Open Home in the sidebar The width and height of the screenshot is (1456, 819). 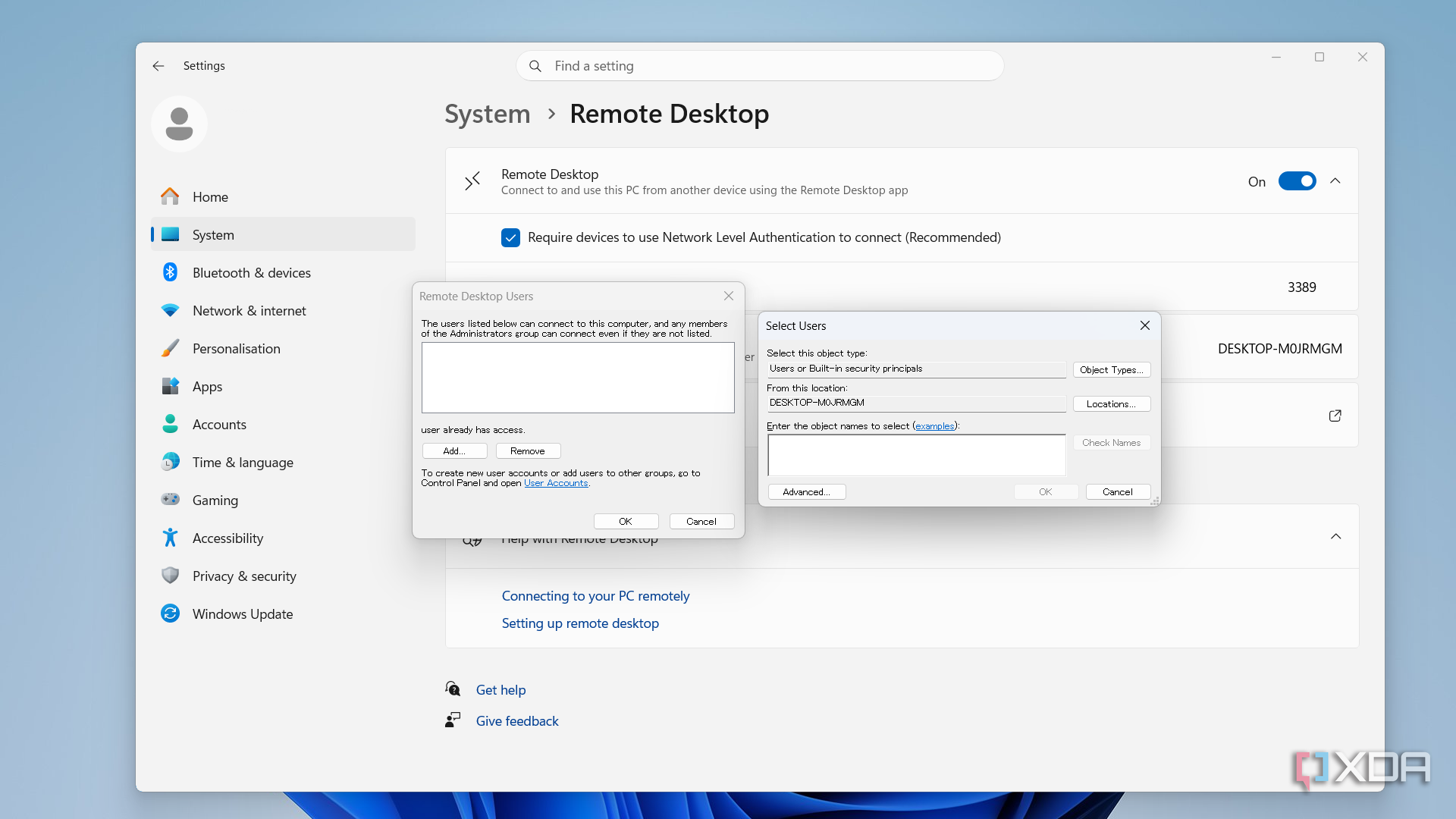click(283, 196)
